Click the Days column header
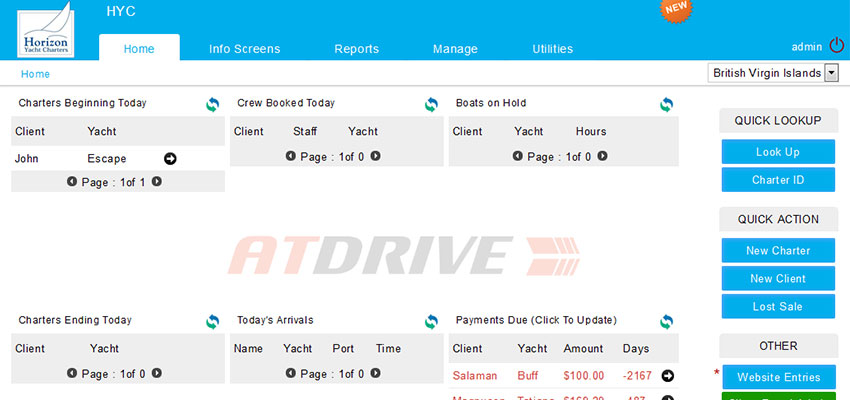 (x=636, y=349)
